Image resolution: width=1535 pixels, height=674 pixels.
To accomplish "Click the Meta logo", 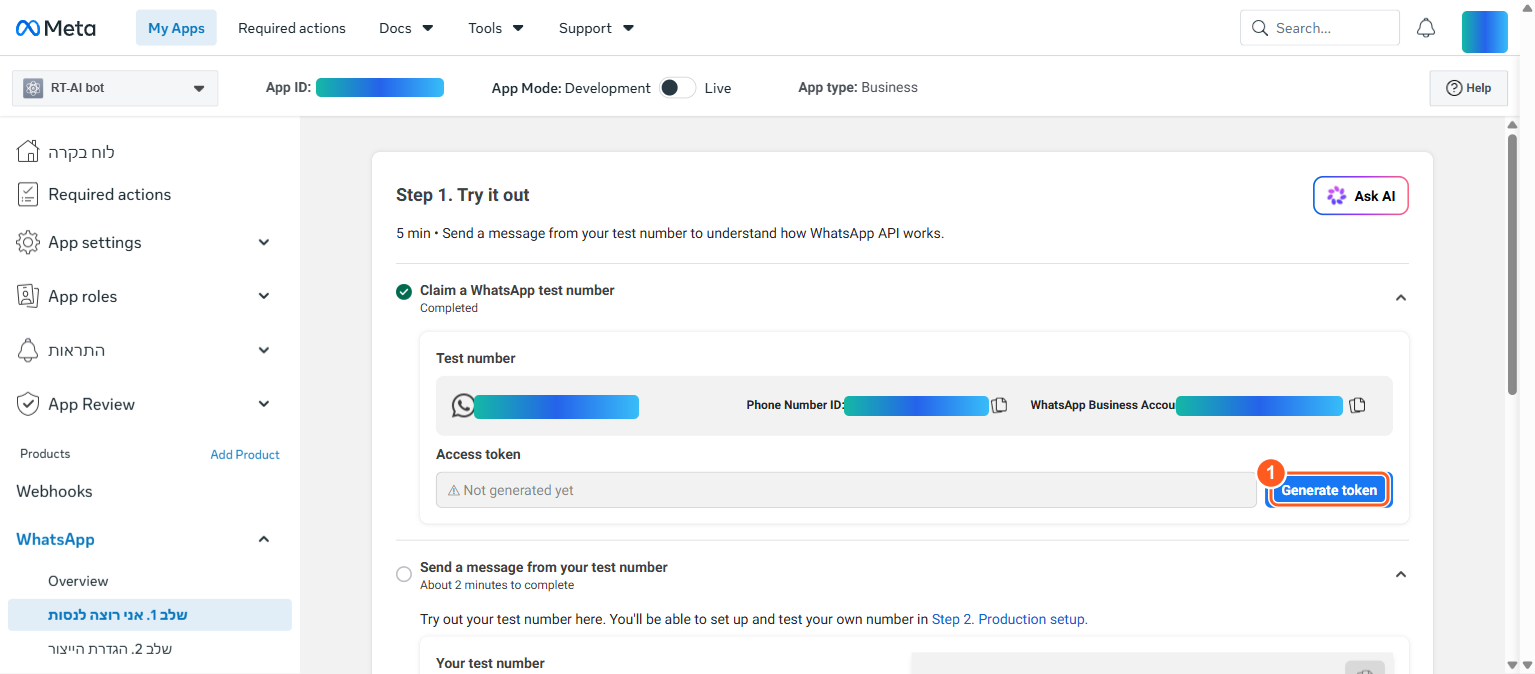I will (x=56, y=28).
